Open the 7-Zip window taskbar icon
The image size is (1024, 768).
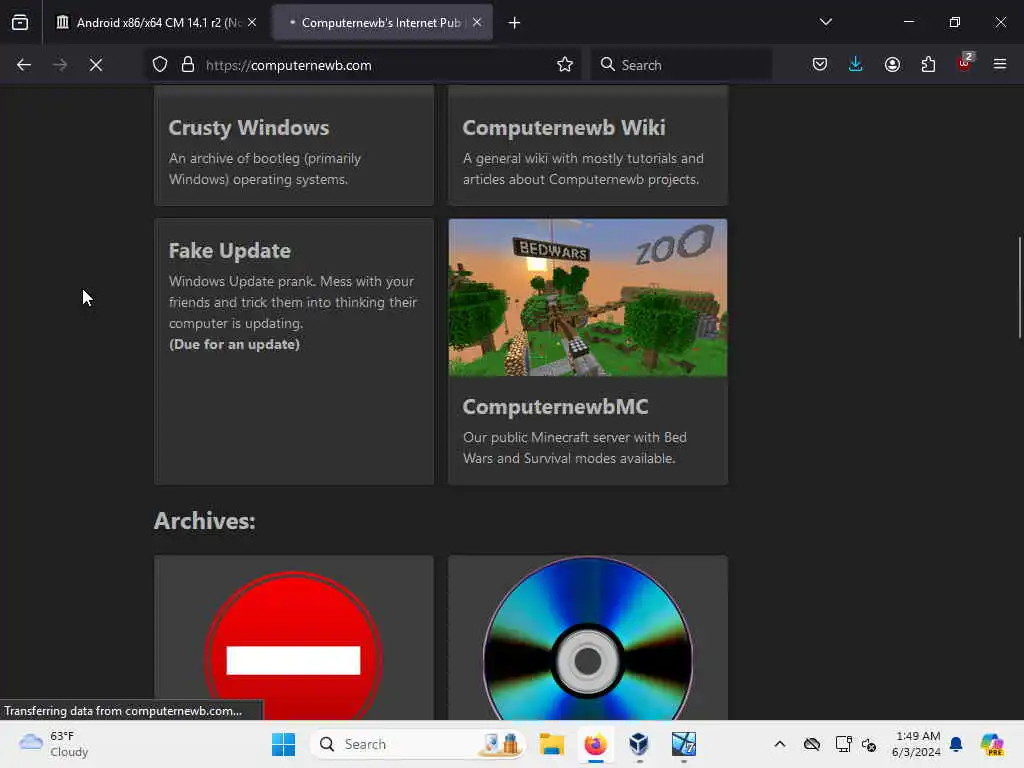coord(683,744)
